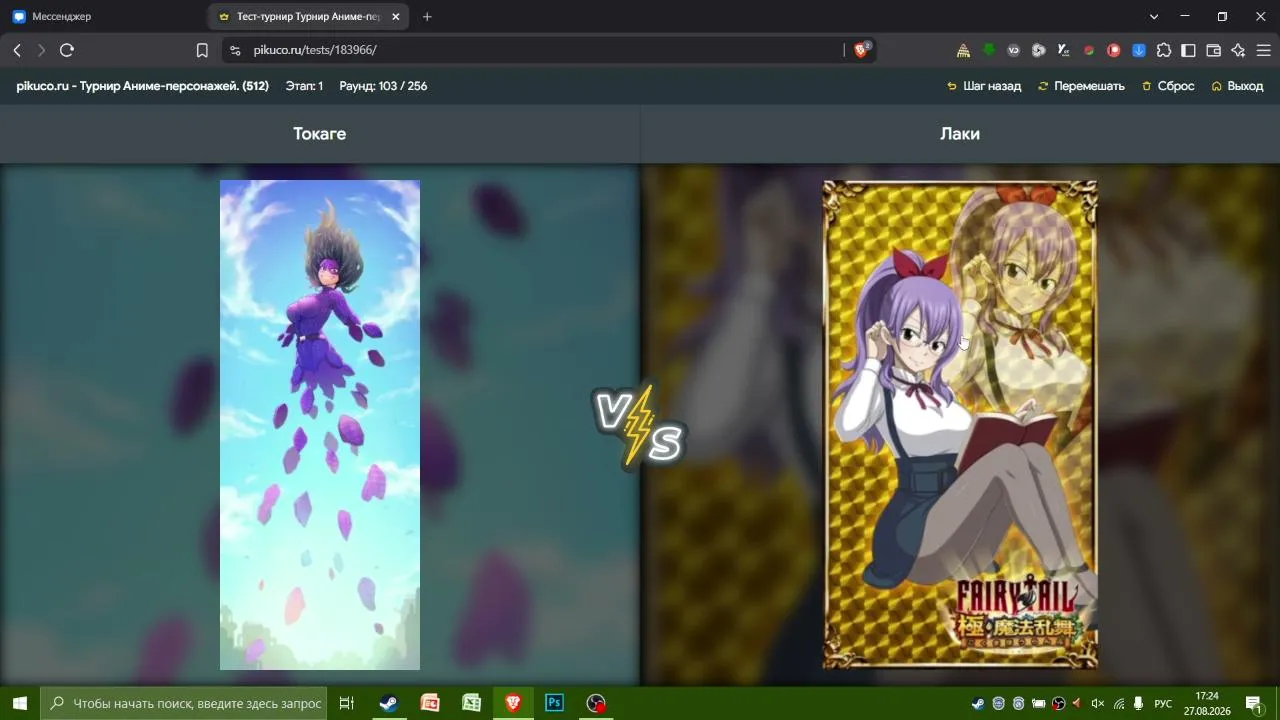Click the Раунд: 103 / 256 counter
Viewport: 1280px width, 720px height.
pyautogui.click(x=383, y=86)
